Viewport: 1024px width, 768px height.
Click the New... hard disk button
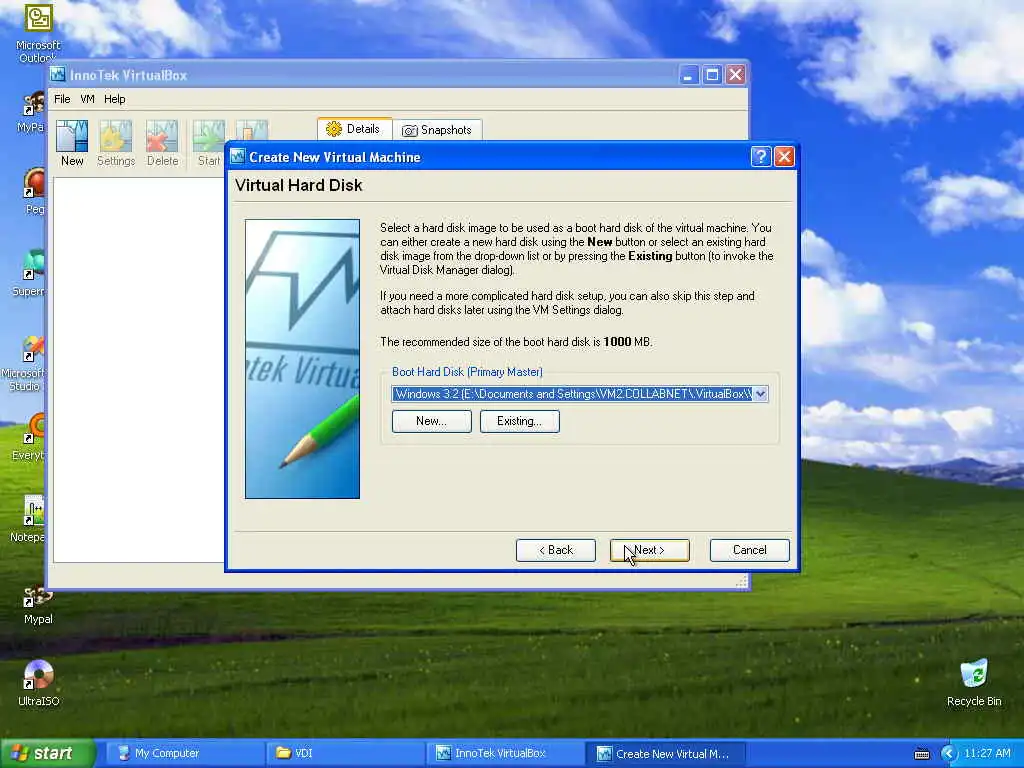pyautogui.click(x=432, y=421)
